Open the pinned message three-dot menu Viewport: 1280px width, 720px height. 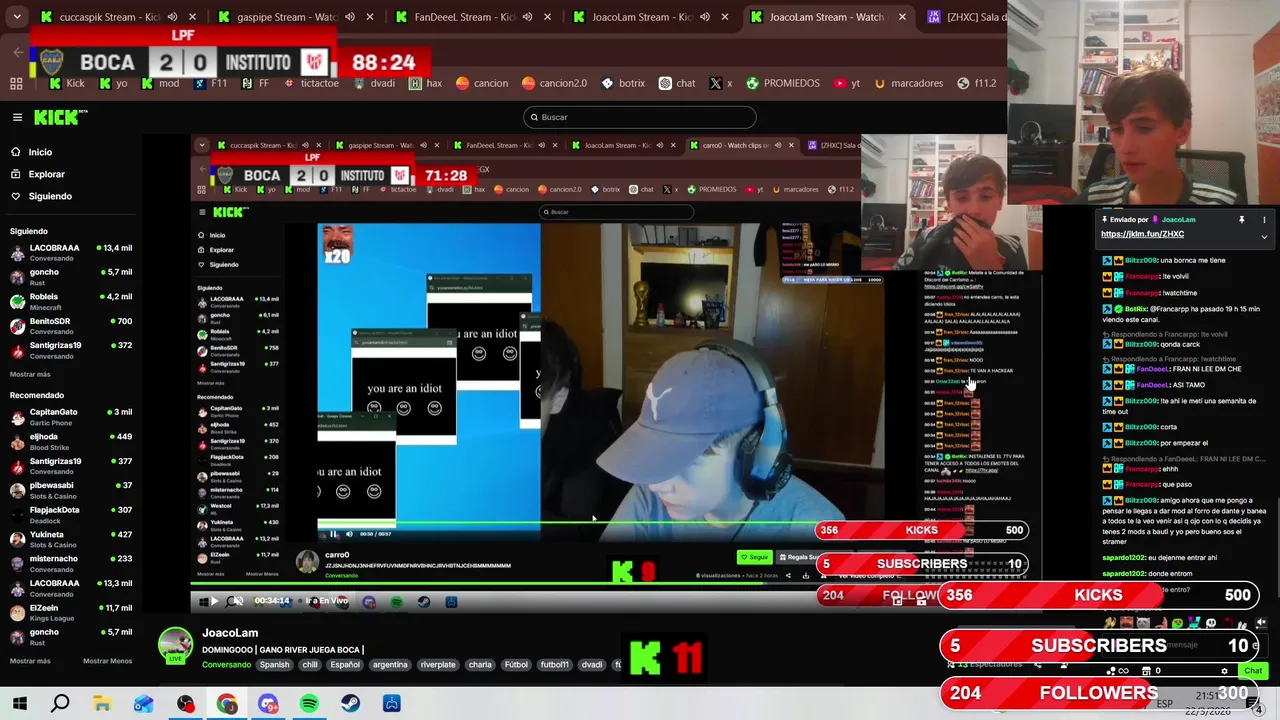tap(1264, 219)
